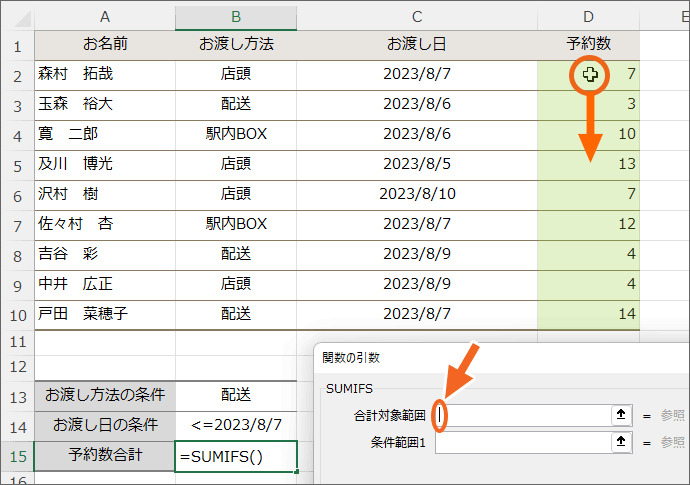Image resolution: width=690 pixels, height=485 pixels.
Task: Click the collapse-dialog icon for 条件範囲1
Action: click(x=621, y=441)
